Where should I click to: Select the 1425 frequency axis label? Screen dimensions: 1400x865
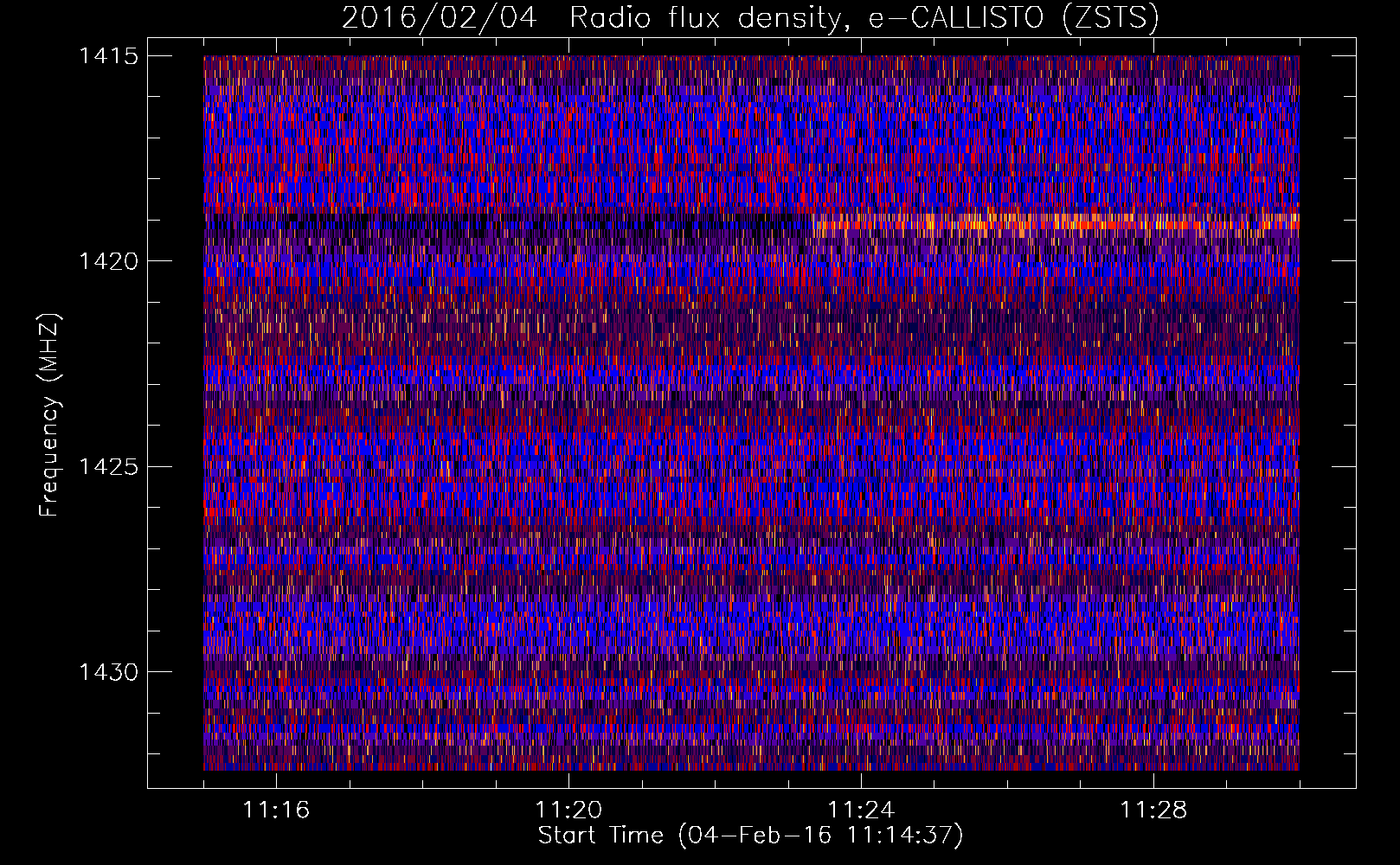pos(108,467)
